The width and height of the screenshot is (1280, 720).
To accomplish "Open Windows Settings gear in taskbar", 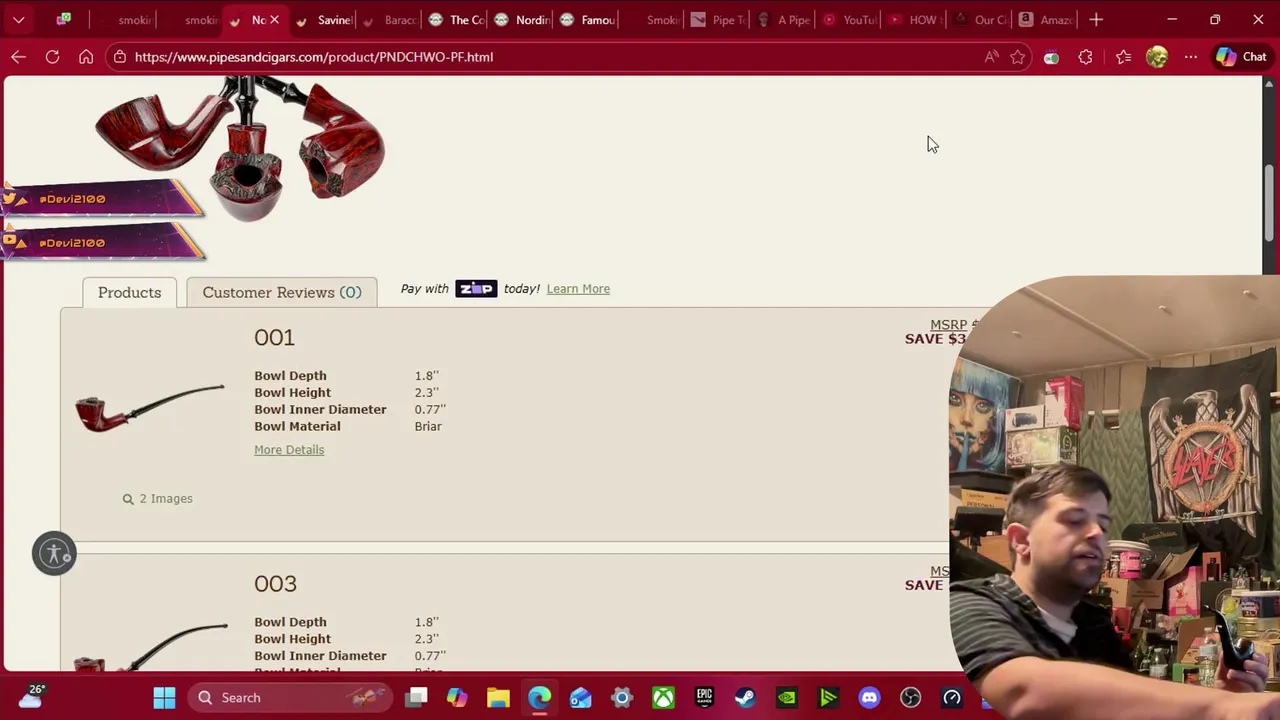I will click(x=622, y=697).
